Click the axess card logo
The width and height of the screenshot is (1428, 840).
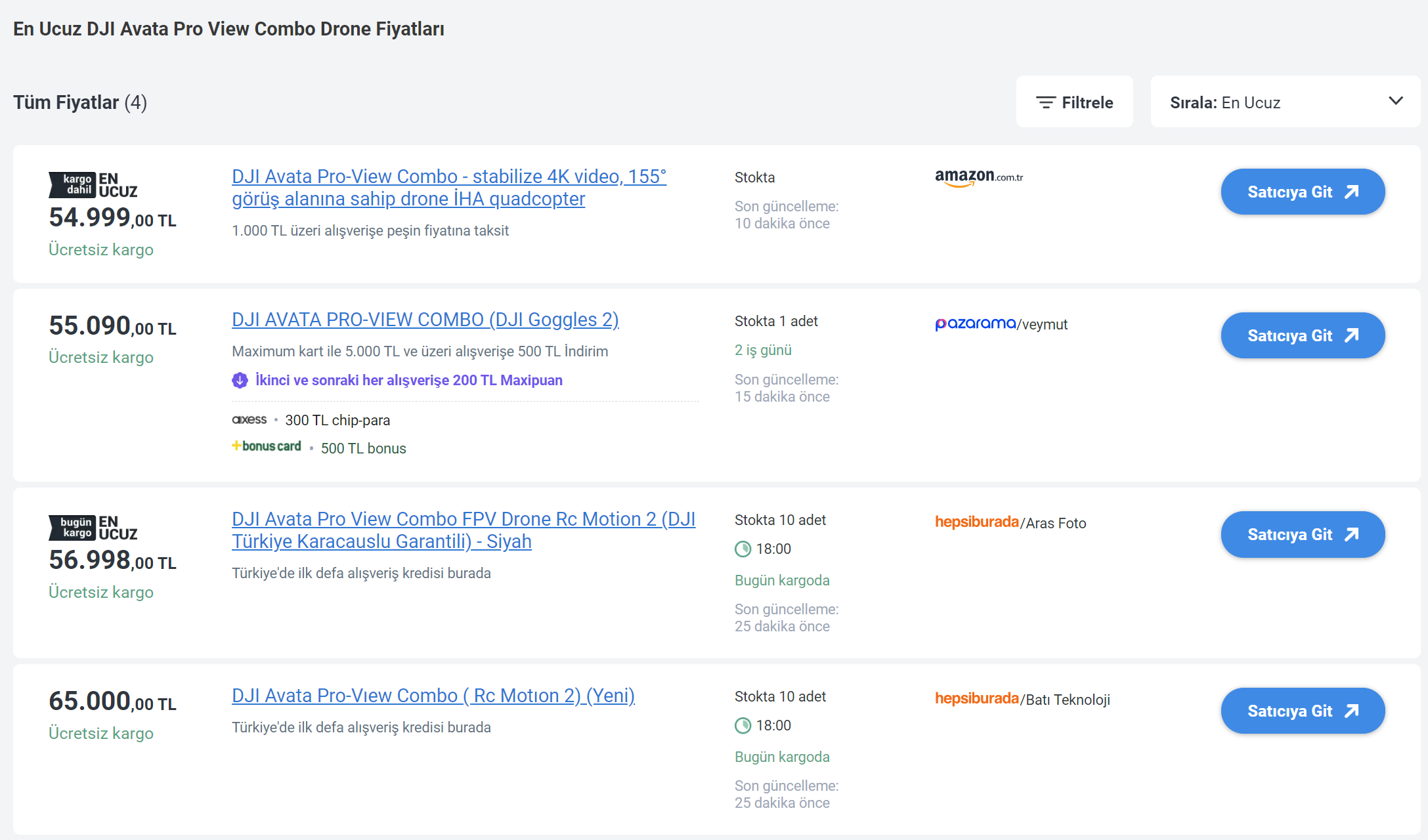coord(249,419)
